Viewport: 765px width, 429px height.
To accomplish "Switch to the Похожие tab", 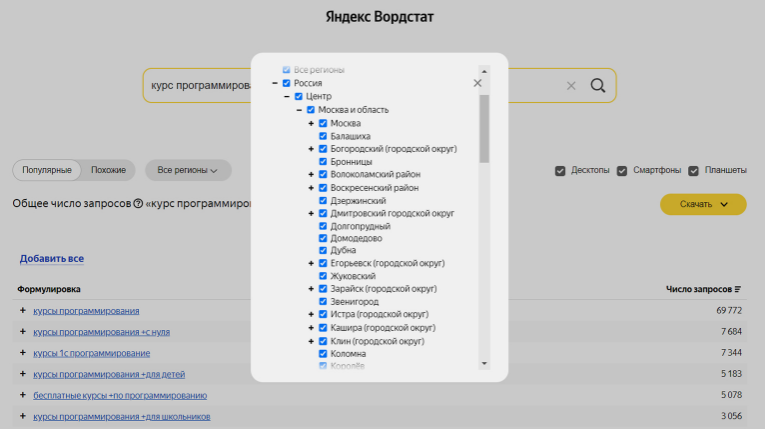I will (108, 170).
